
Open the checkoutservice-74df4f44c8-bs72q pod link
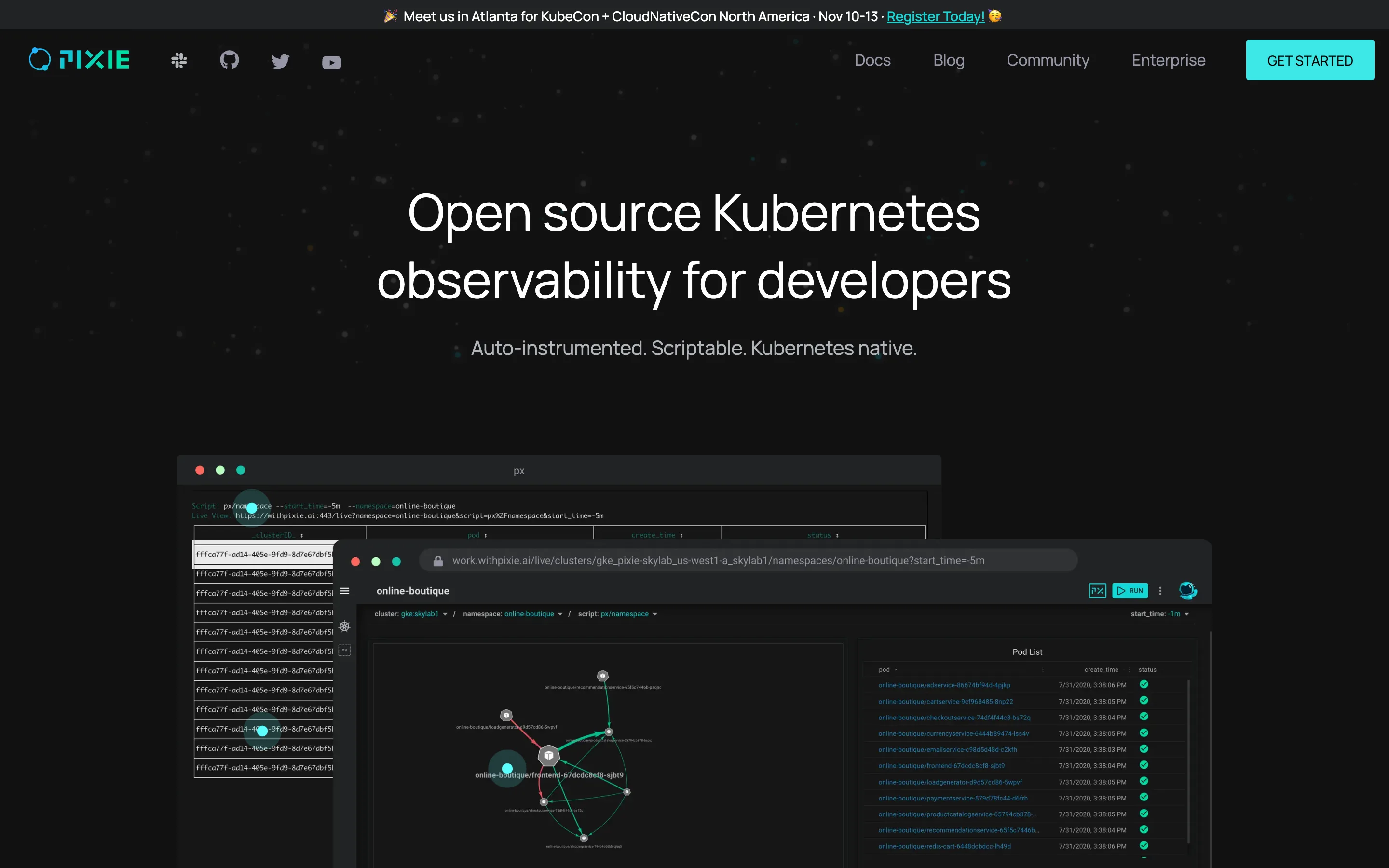pos(954,718)
